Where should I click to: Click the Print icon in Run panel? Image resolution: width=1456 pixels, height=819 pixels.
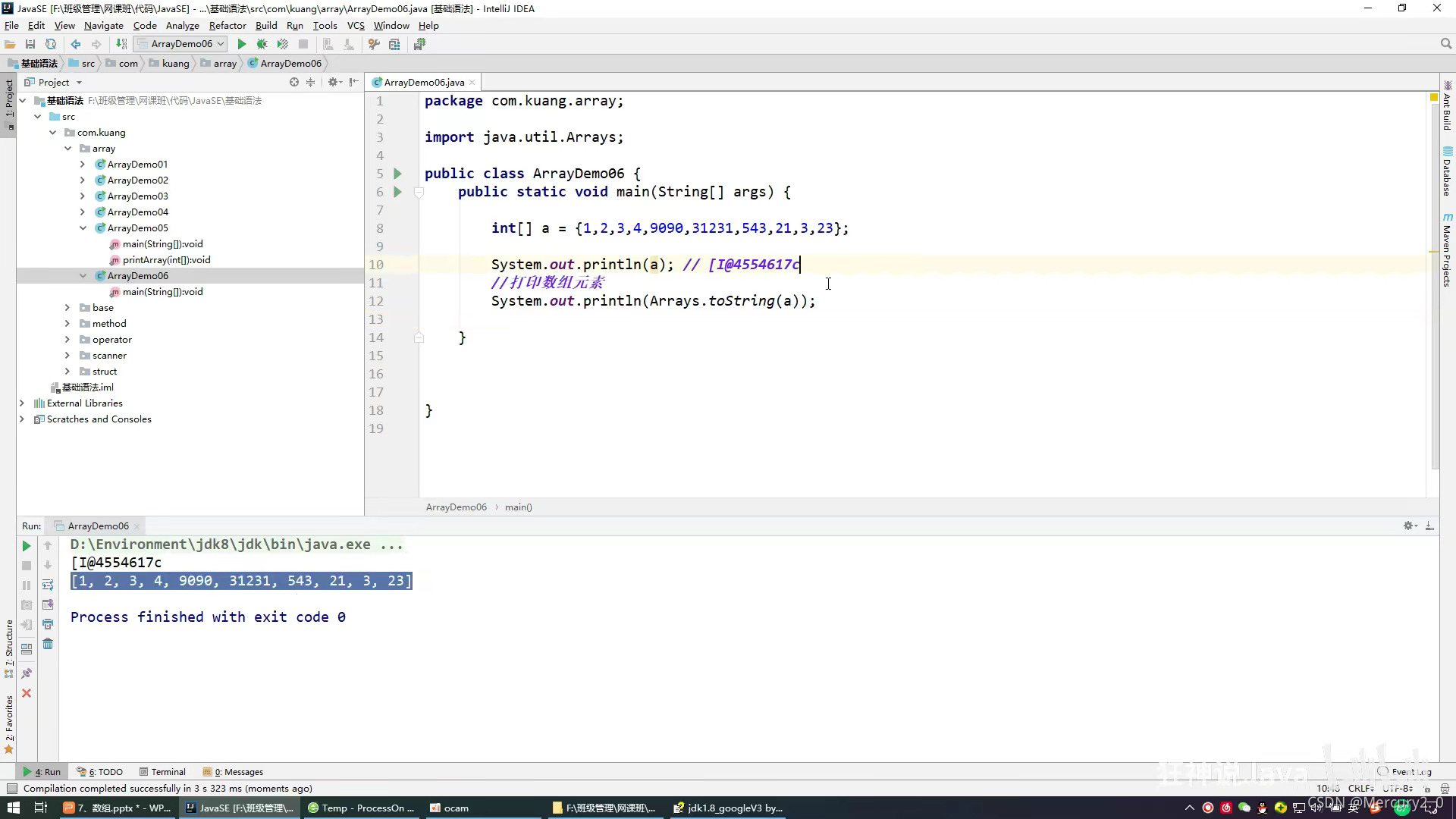point(48,624)
